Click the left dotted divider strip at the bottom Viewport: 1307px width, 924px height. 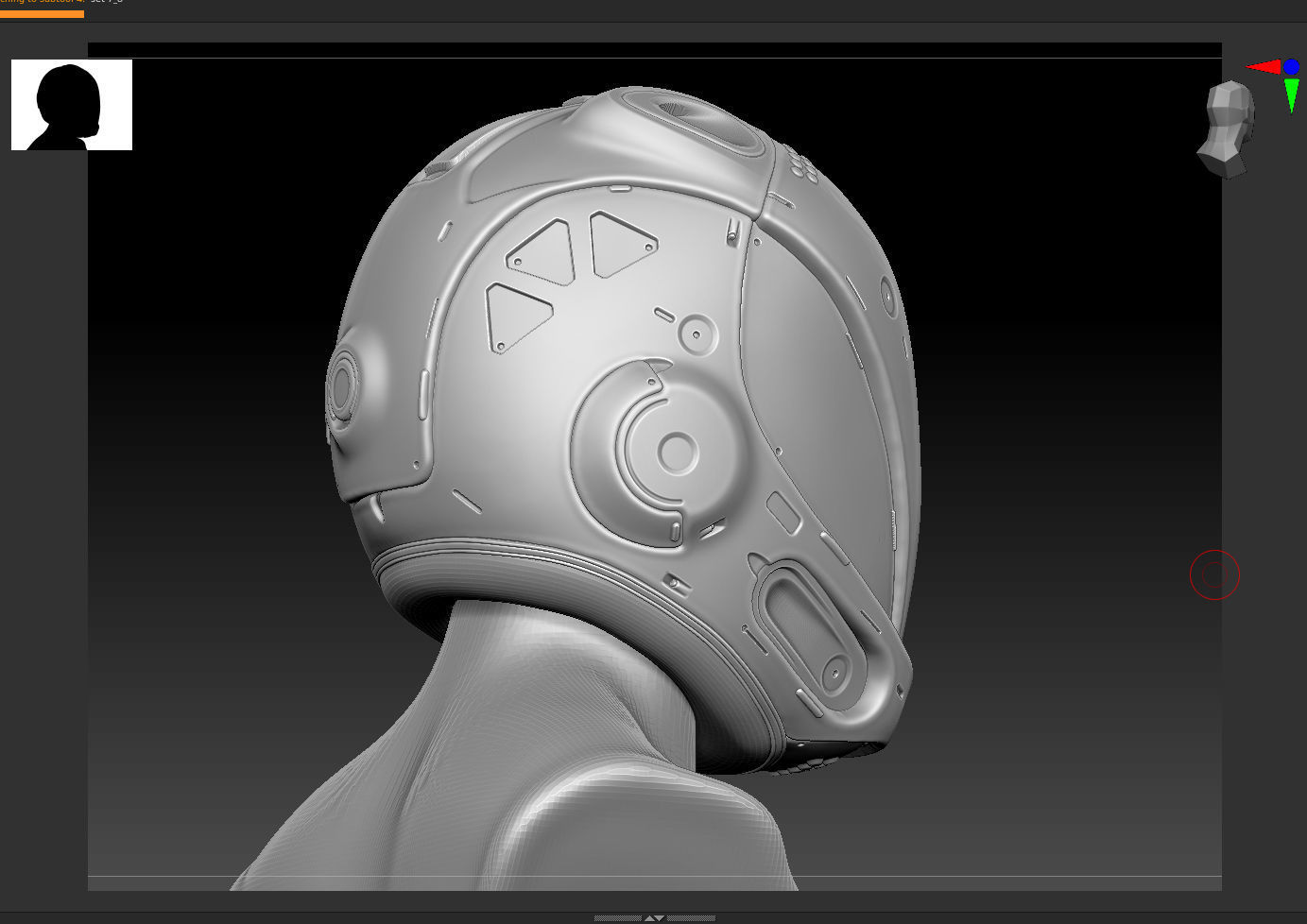[617, 918]
